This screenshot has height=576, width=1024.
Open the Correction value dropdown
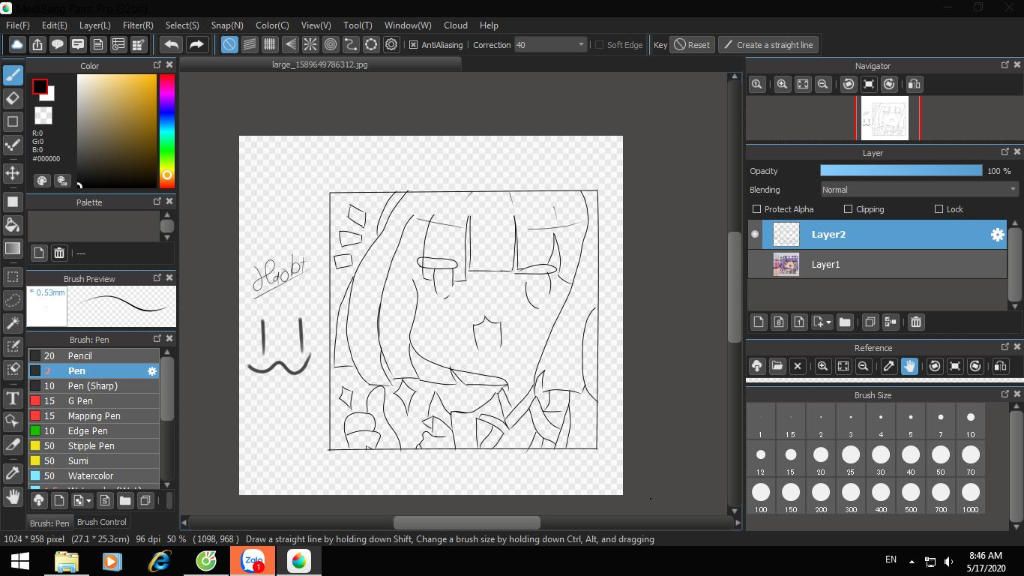pos(581,45)
